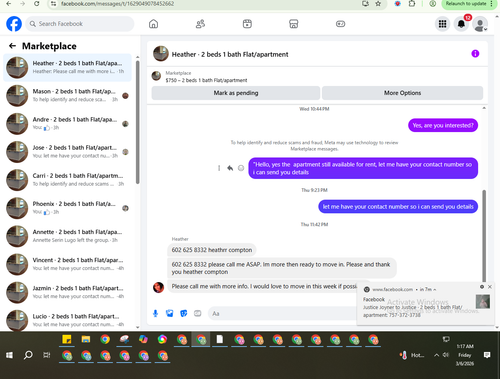Screen dimensions: 500x379
Task: Open the Mason conversation in the list
Action: (68, 96)
